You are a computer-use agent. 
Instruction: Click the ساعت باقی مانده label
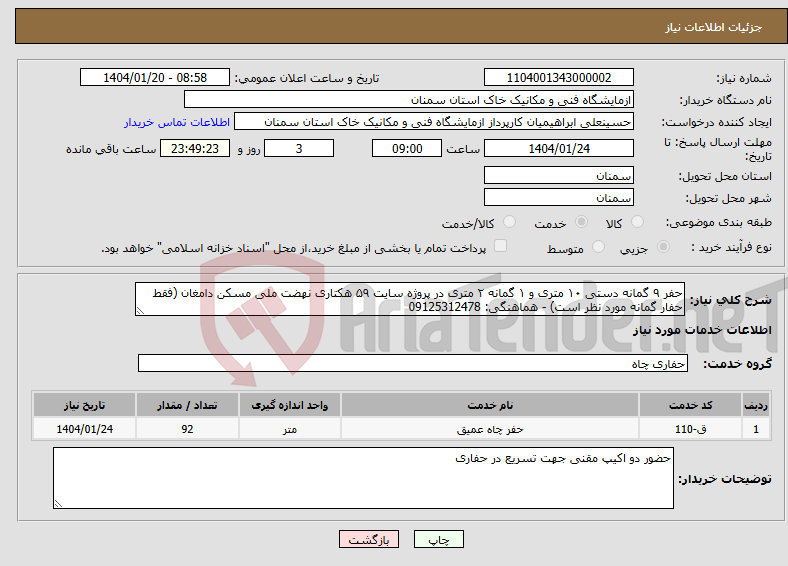click(111, 149)
